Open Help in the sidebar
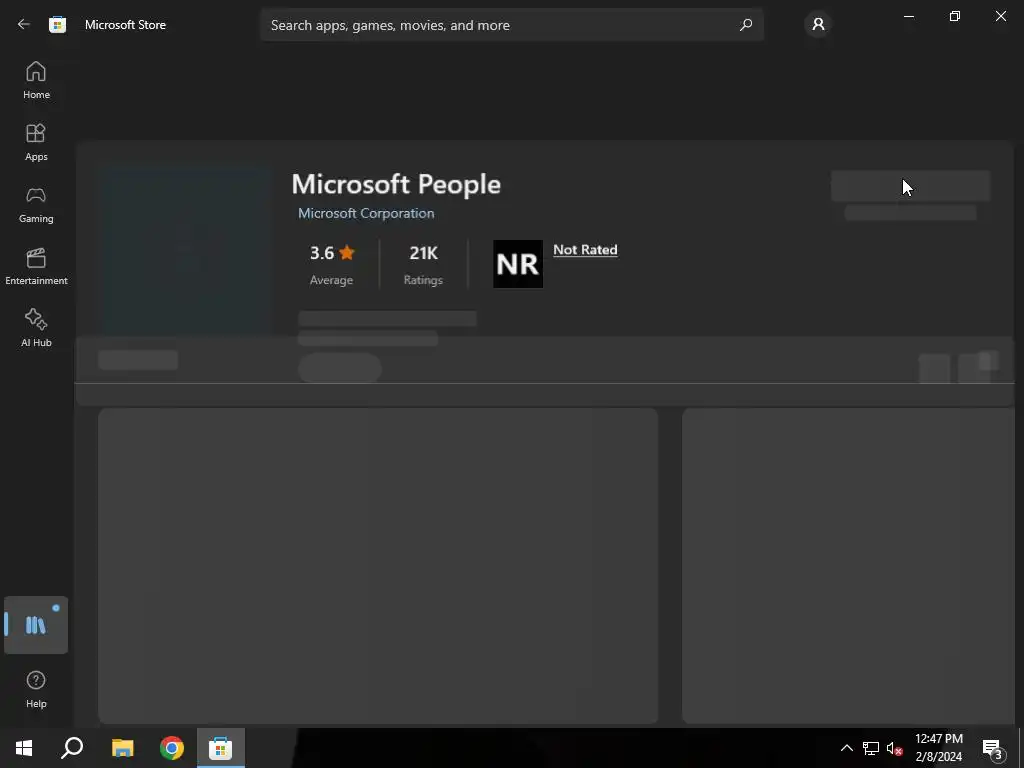Screen dimensions: 1024x768 click(36, 689)
